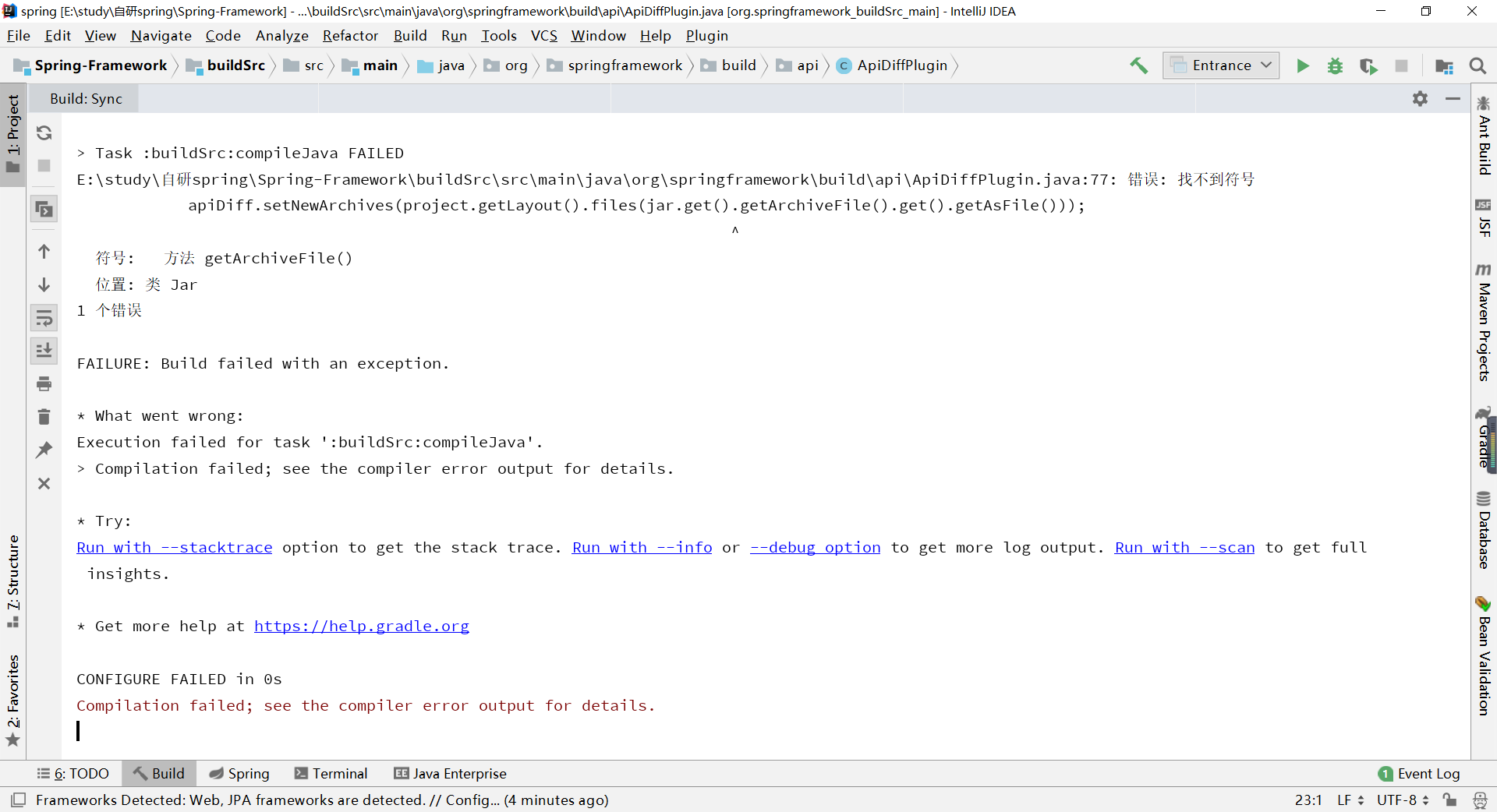1497x812 pixels.
Task: Pin the Build tab
Action: point(44,450)
